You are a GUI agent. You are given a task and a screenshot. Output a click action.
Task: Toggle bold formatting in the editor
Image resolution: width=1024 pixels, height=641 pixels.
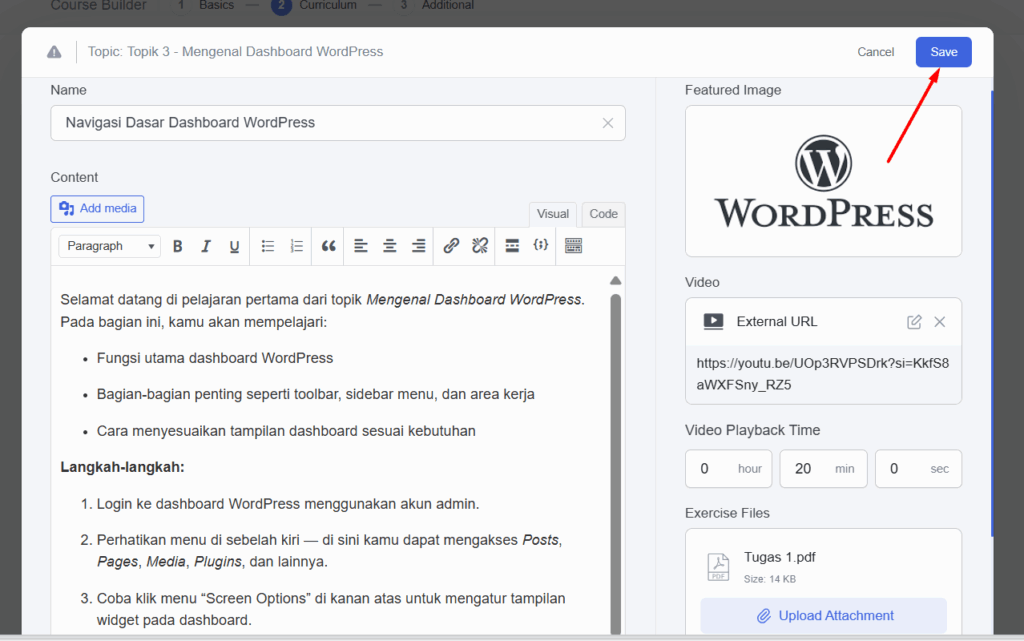click(178, 246)
